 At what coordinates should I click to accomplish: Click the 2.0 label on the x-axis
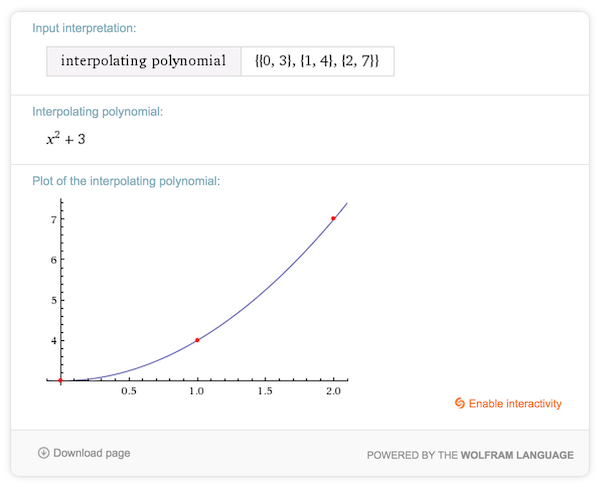pos(333,391)
